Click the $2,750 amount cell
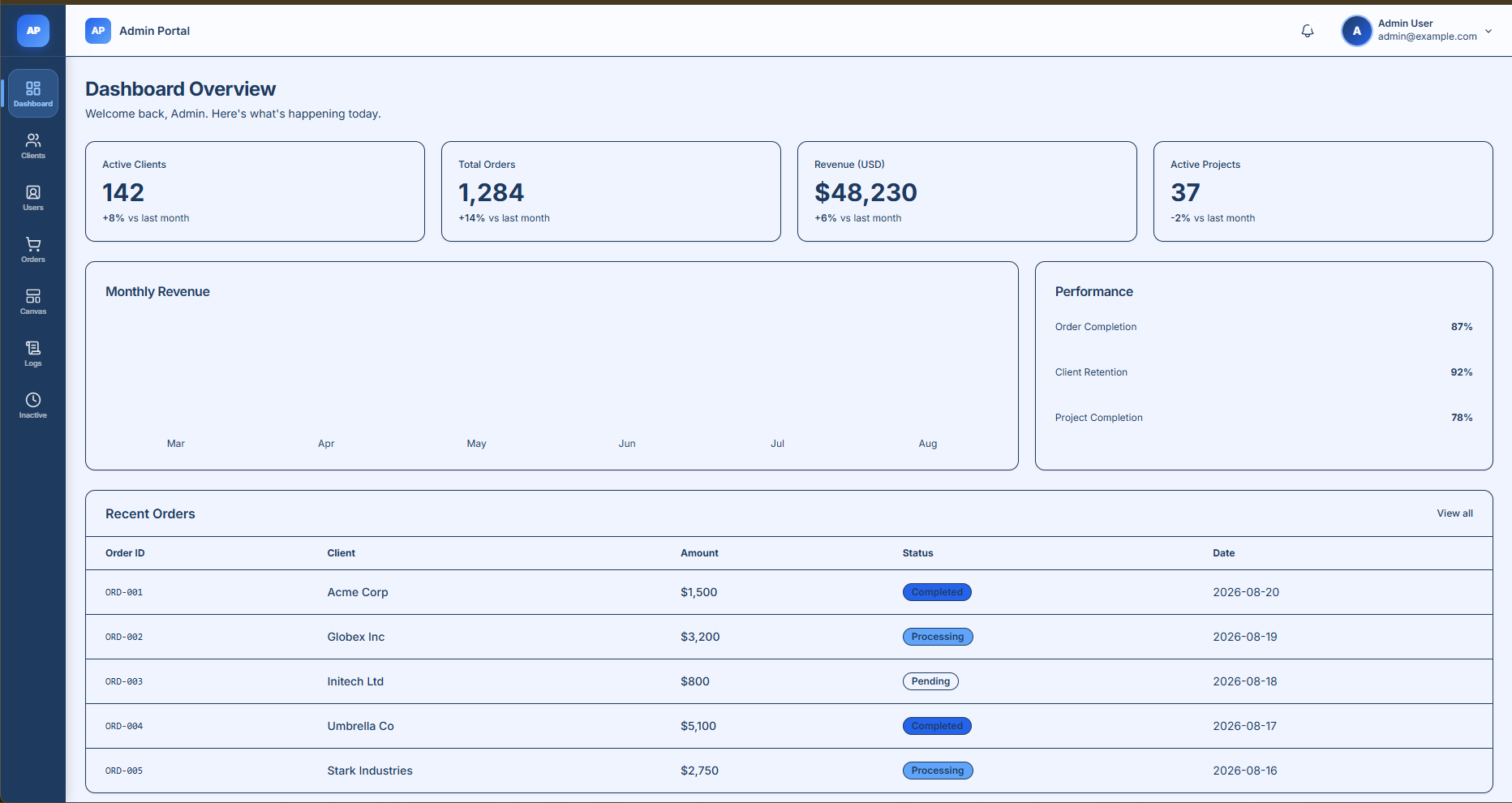Screen dimensions: 1512x803 [699, 771]
